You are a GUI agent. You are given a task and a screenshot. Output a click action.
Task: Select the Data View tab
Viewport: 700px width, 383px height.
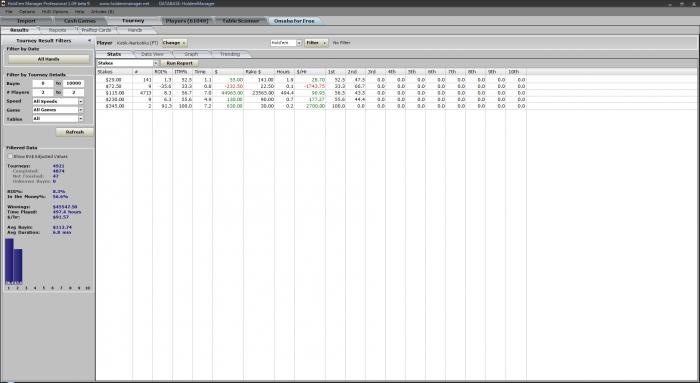(x=153, y=54)
